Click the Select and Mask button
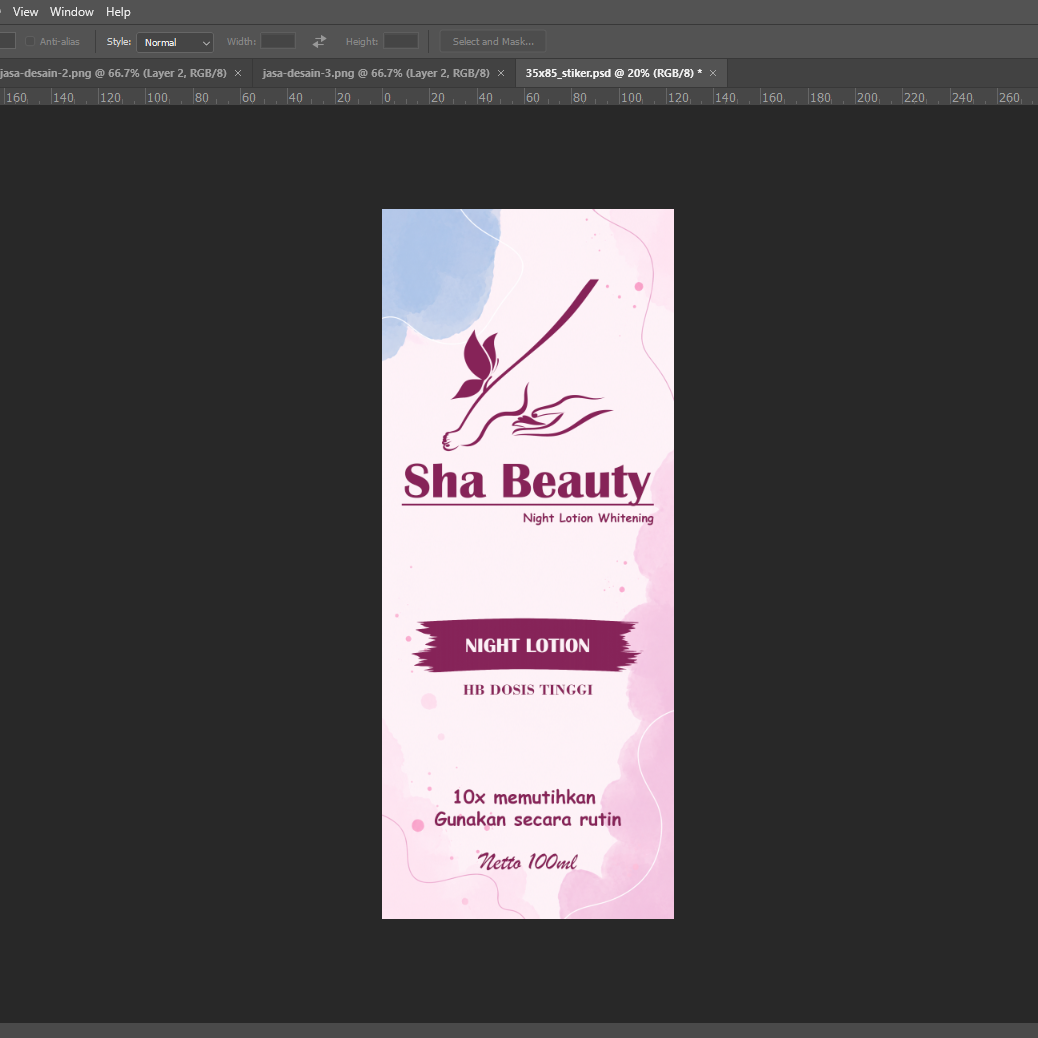Image resolution: width=1038 pixels, height=1038 pixels. [493, 41]
